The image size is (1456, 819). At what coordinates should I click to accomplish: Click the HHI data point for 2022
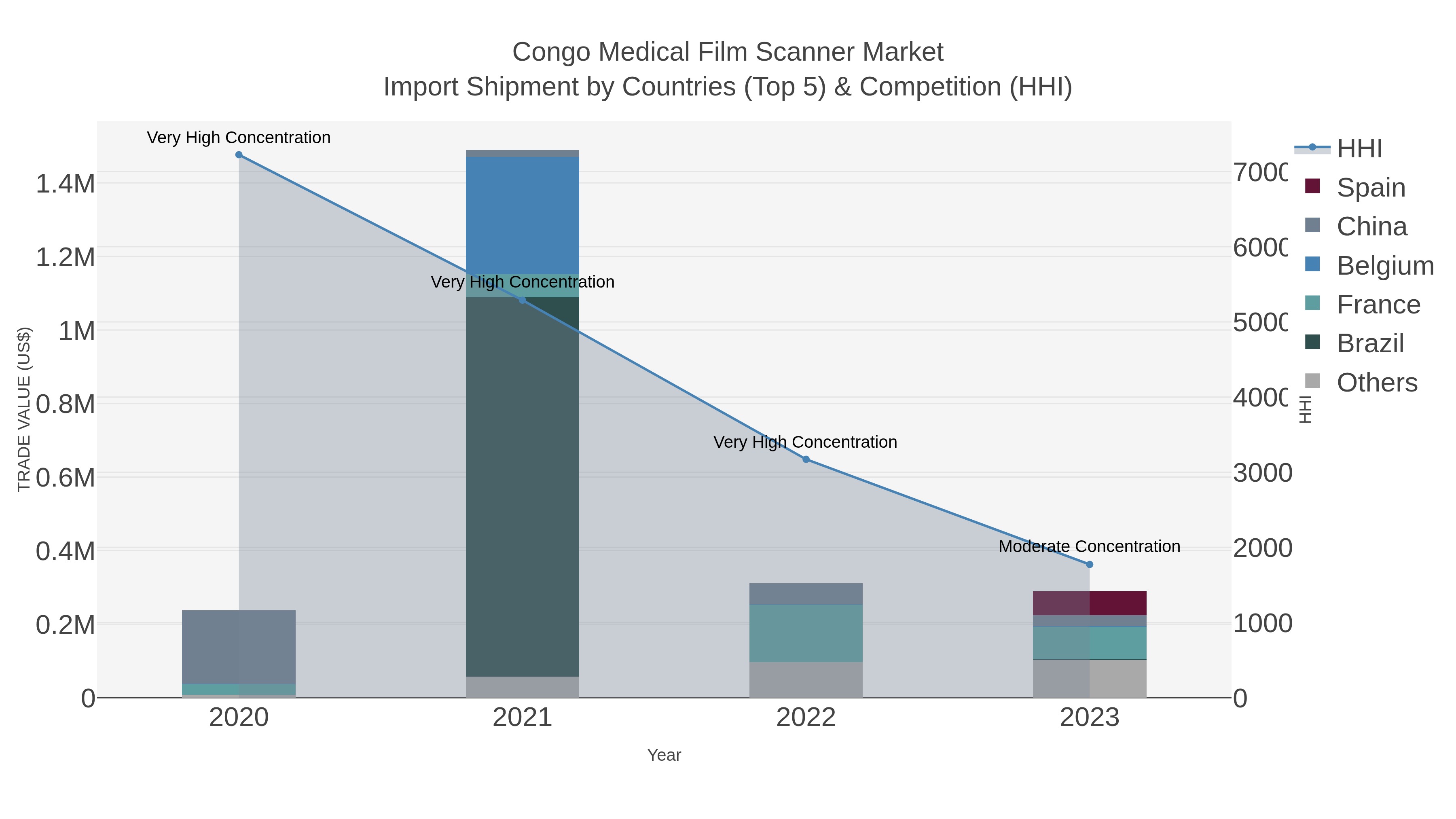806,459
